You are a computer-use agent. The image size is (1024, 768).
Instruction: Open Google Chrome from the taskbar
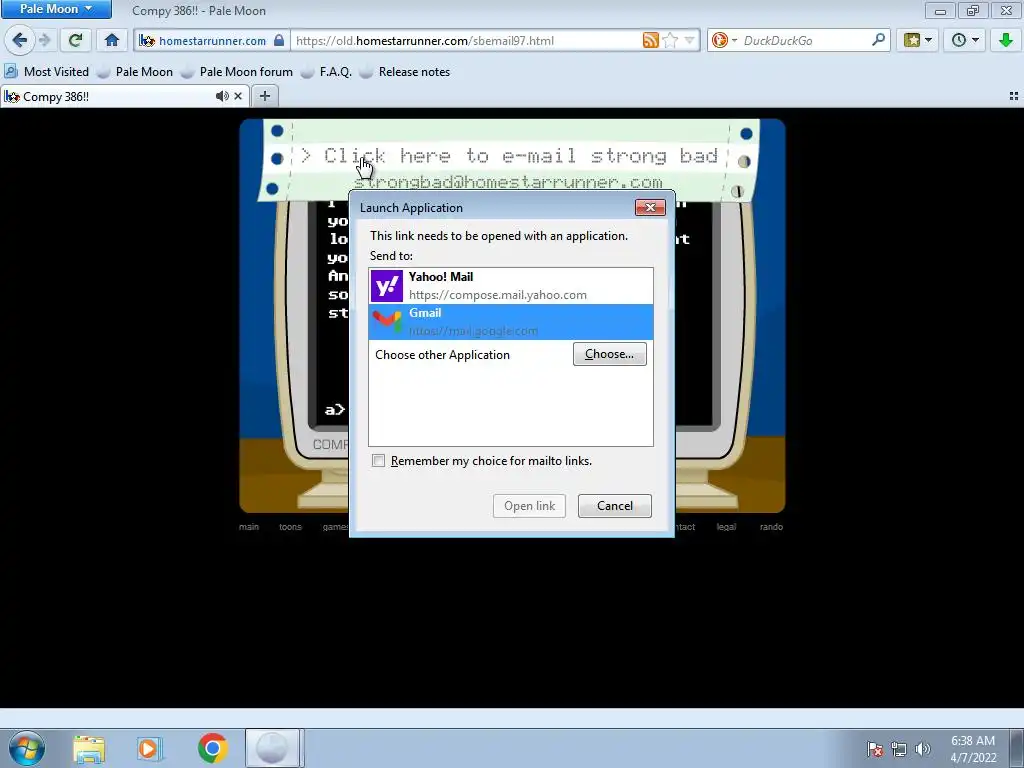coord(213,748)
